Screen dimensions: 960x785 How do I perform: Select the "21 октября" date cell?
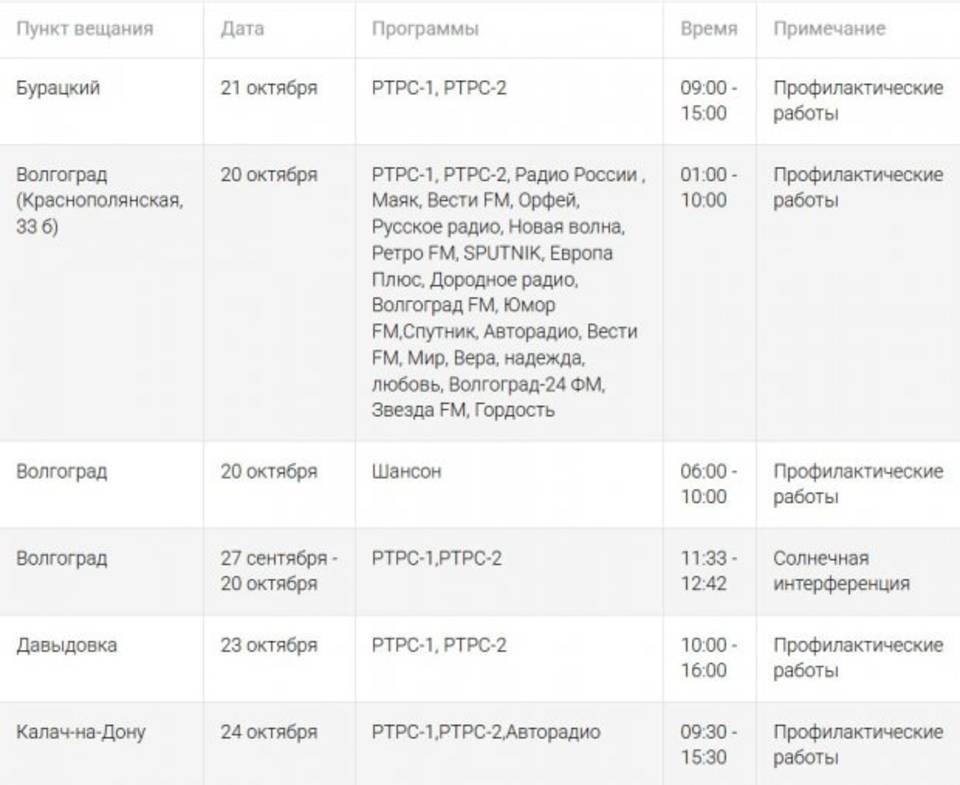[269, 88]
